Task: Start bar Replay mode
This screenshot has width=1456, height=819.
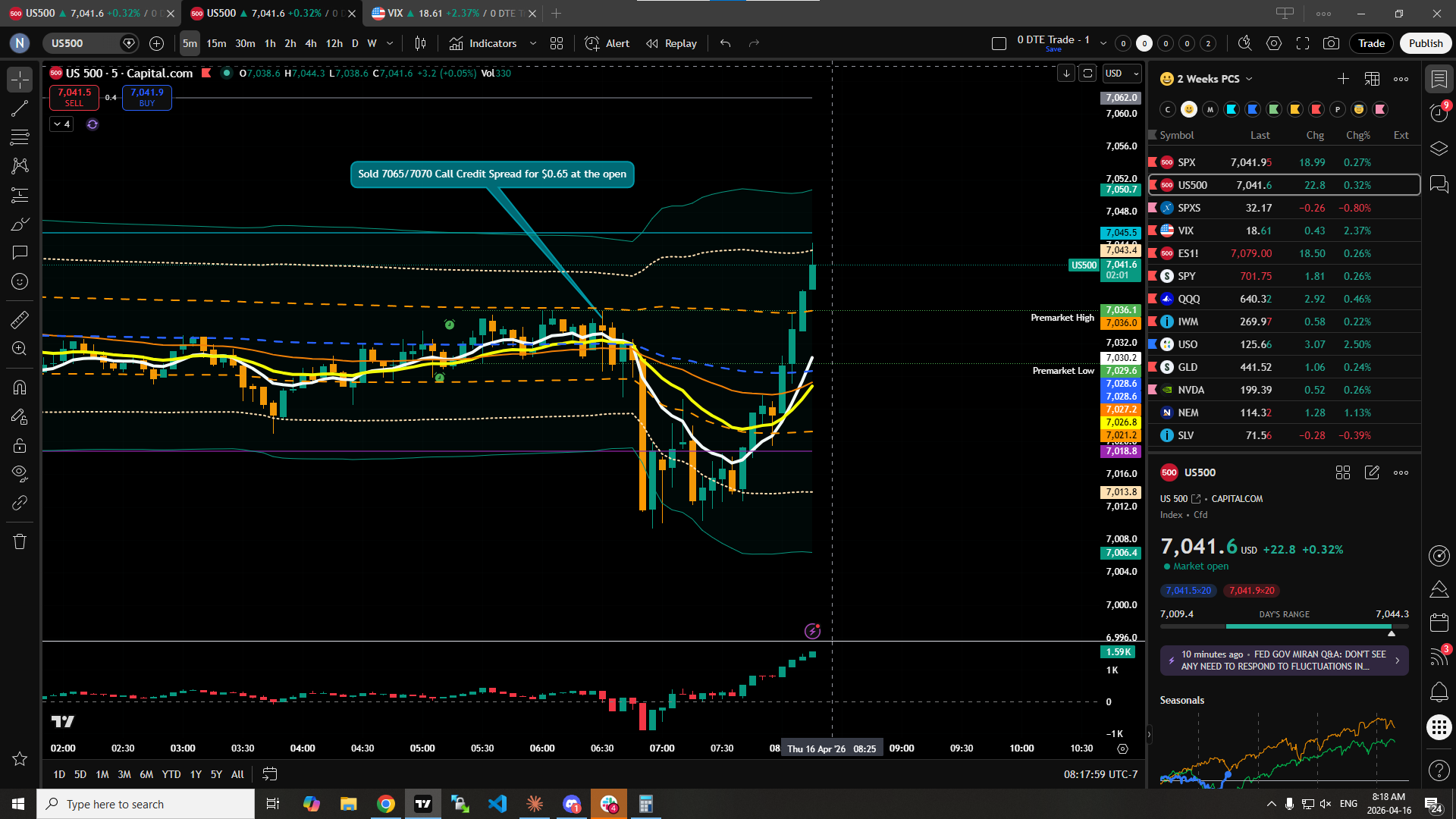Action: pyautogui.click(x=671, y=43)
